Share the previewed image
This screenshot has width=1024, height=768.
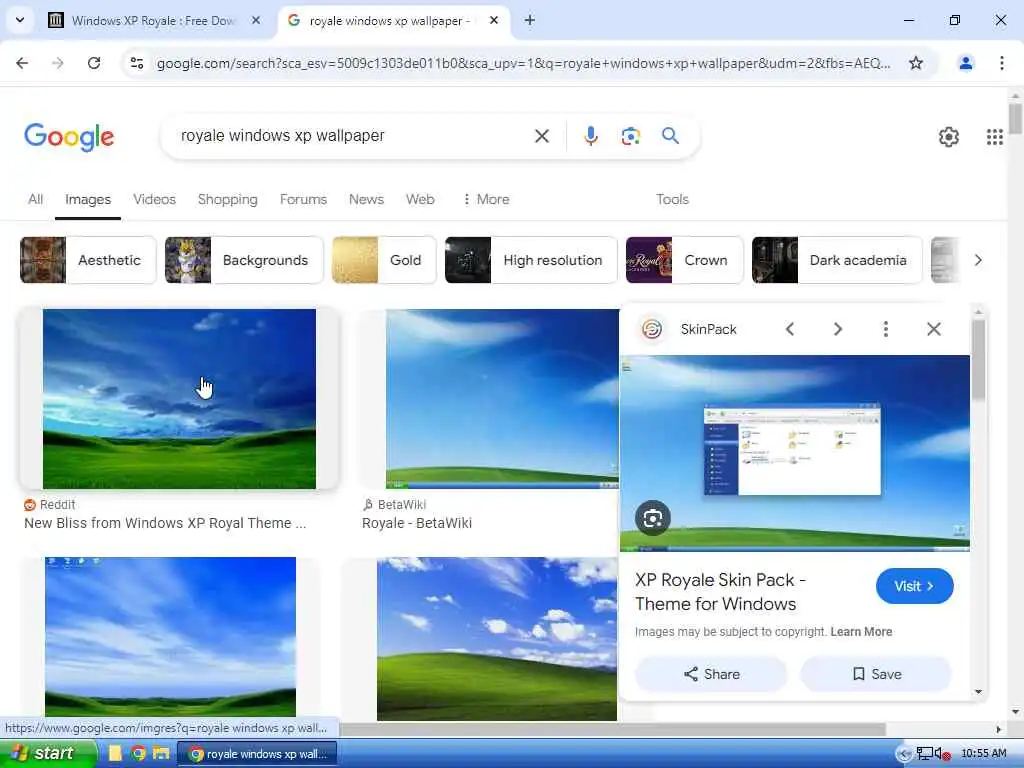pyautogui.click(x=711, y=674)
